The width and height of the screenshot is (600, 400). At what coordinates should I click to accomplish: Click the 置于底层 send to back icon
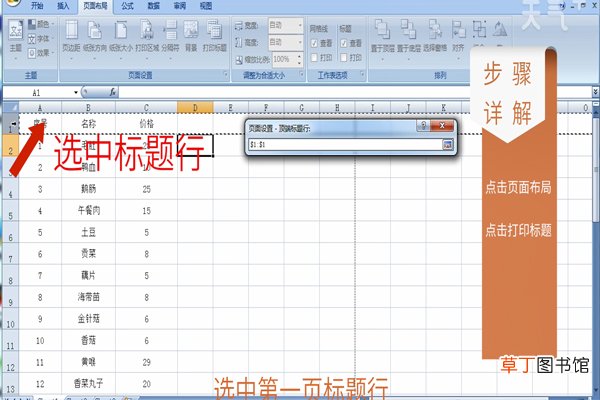tap(408, 30)
